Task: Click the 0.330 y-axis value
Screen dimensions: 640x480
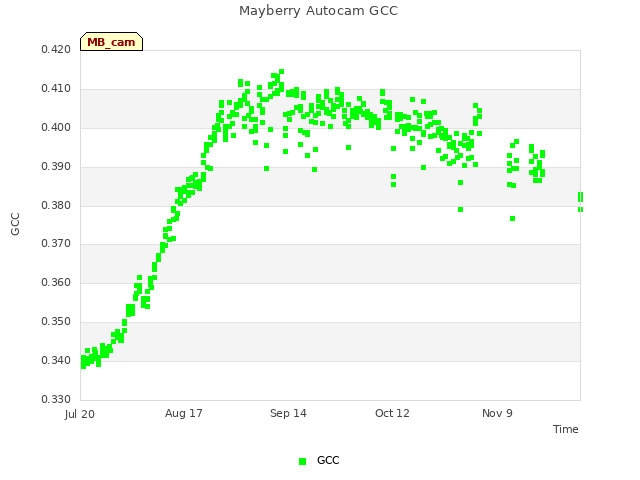Action: pyautogui.click(x=56, y=399)
